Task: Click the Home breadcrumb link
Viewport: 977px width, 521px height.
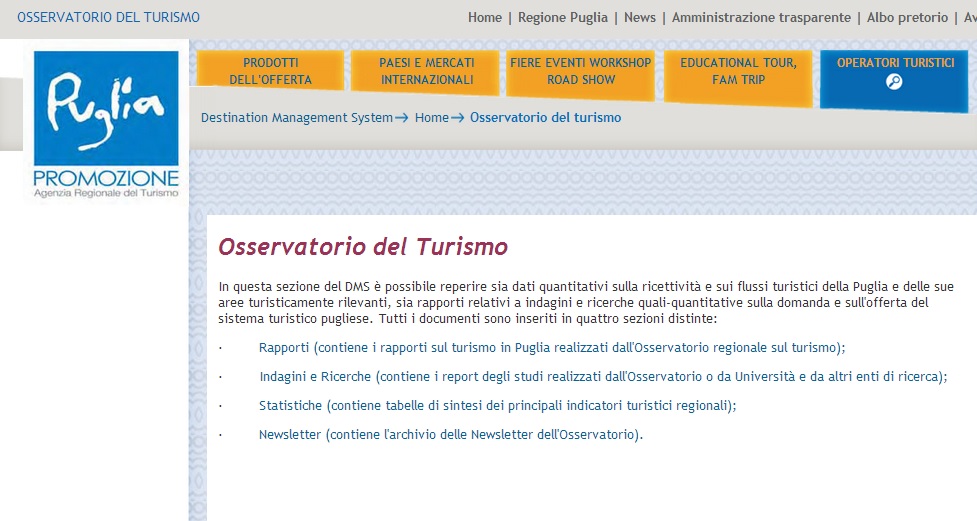Action: click(432, 118)
